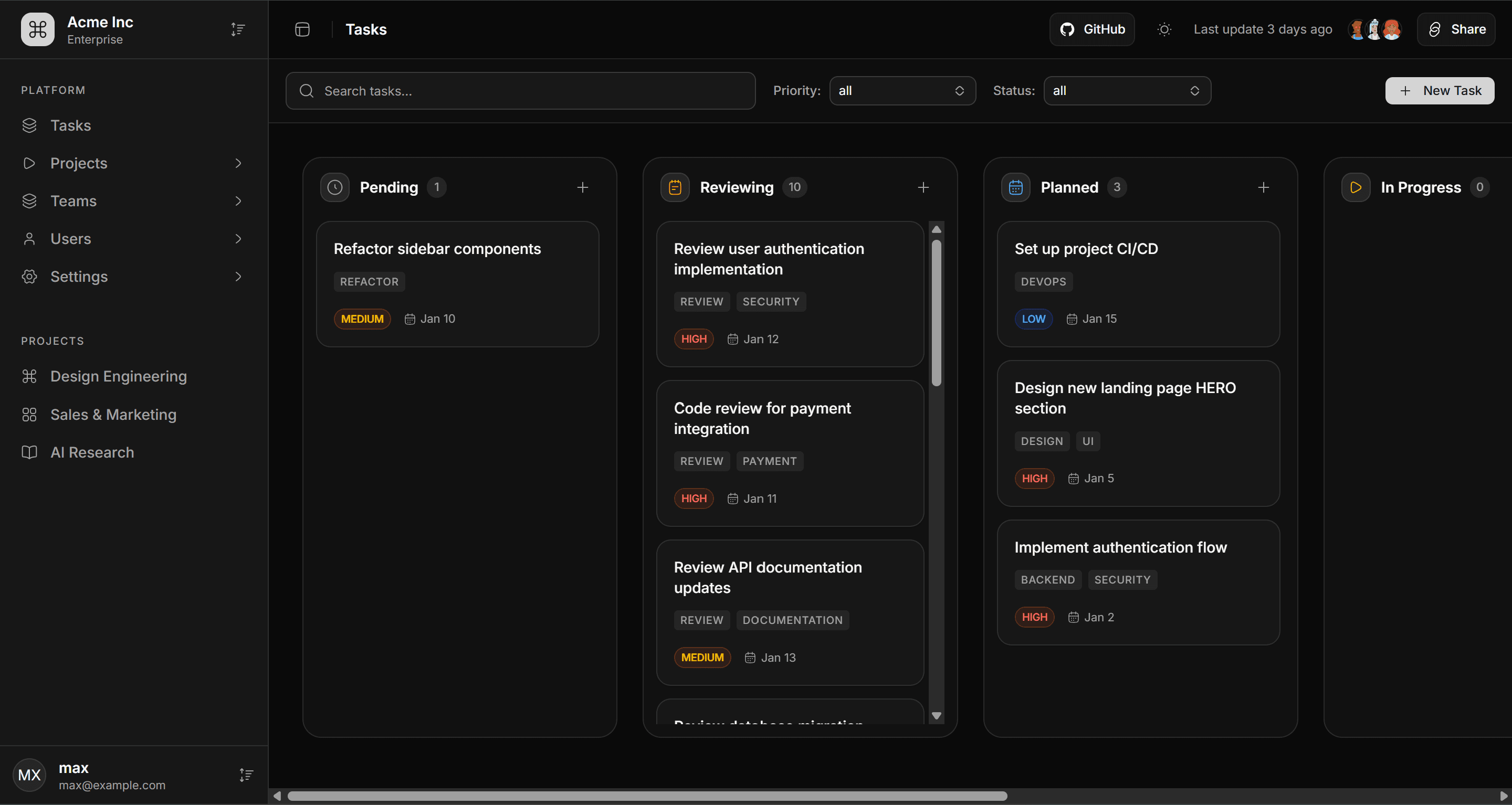Toggle the light/dark theme sun icon

point(1164,29)
